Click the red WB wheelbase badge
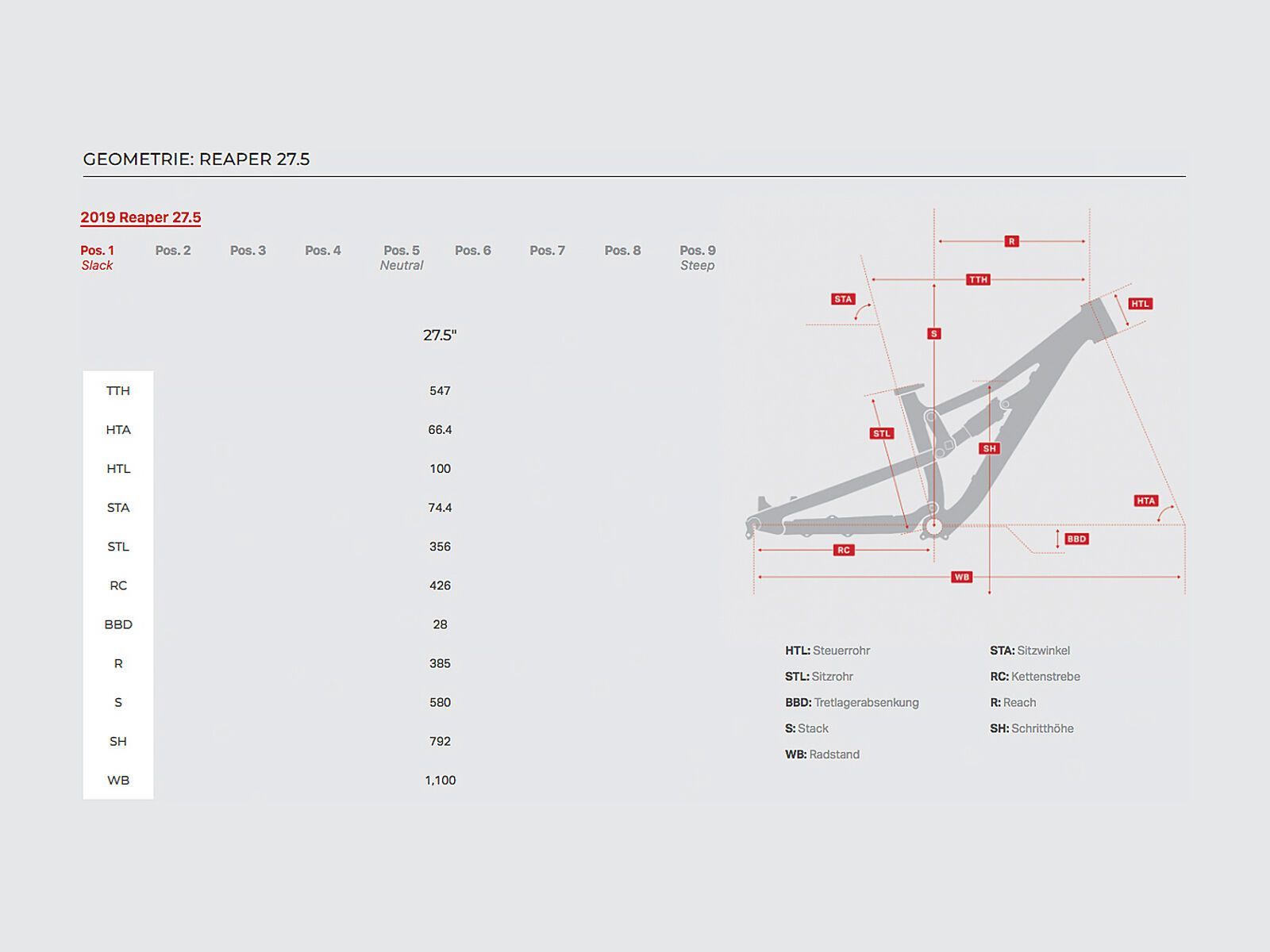The height and width of the screenshot is (952, 1270). [x=962, y=577]
